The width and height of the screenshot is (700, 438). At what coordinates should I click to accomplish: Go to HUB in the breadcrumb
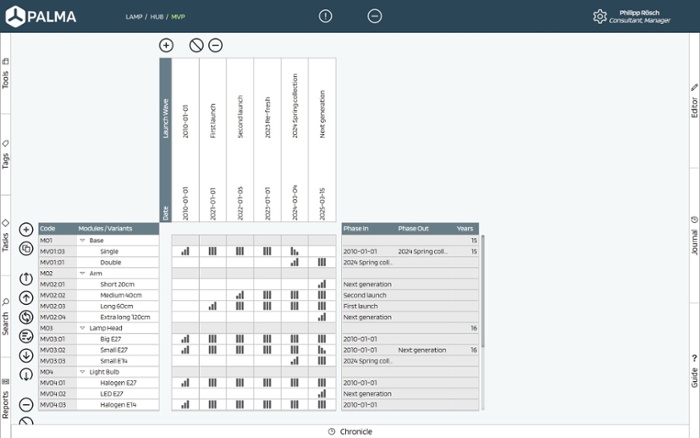click(157, 17)
